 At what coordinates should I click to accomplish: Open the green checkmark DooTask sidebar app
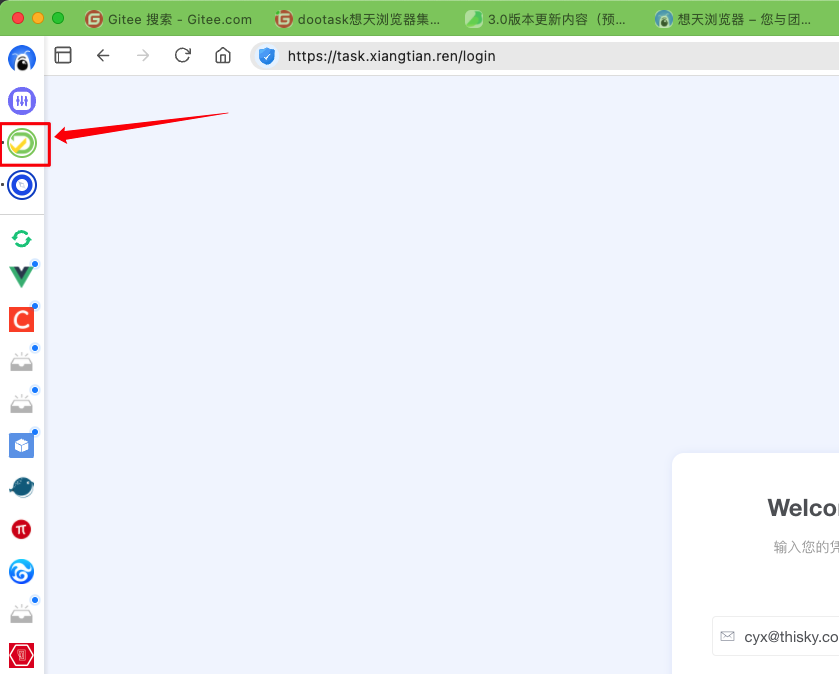click(x=23, y=144)
